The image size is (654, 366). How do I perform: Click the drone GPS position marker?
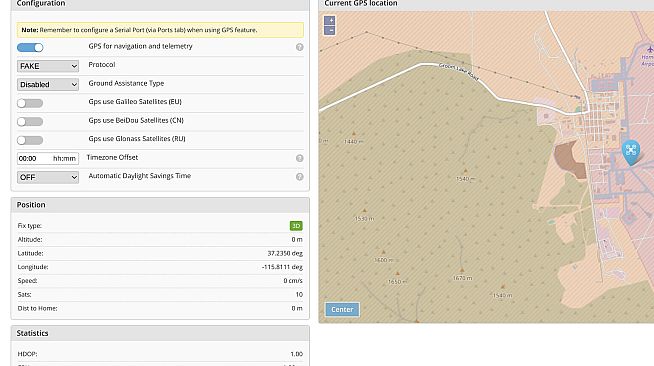[x=631, y=152]
